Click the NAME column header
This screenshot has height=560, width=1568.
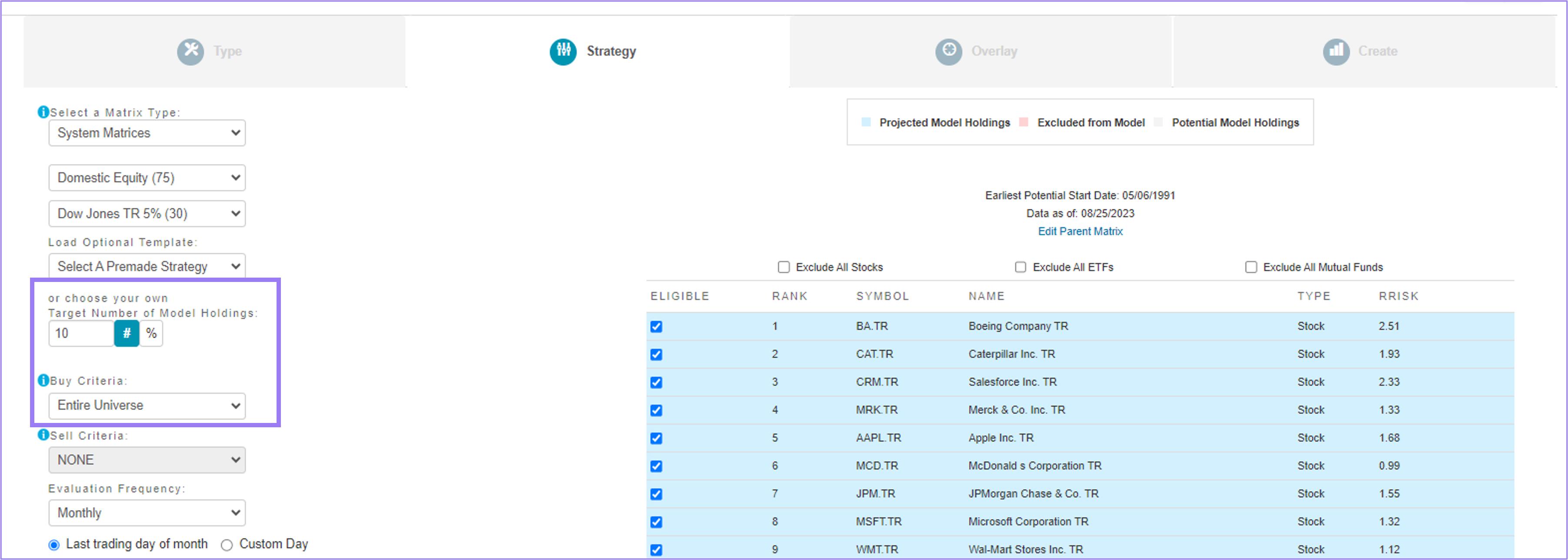987,296
